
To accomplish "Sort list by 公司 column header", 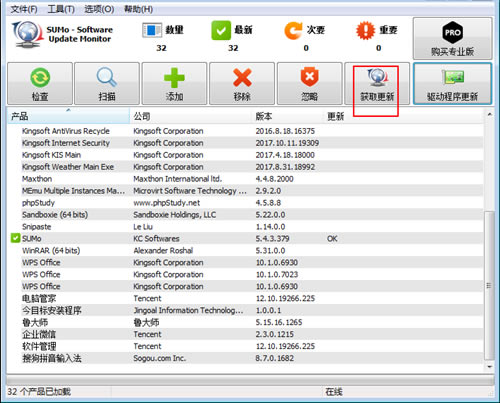I will point(191,116).
